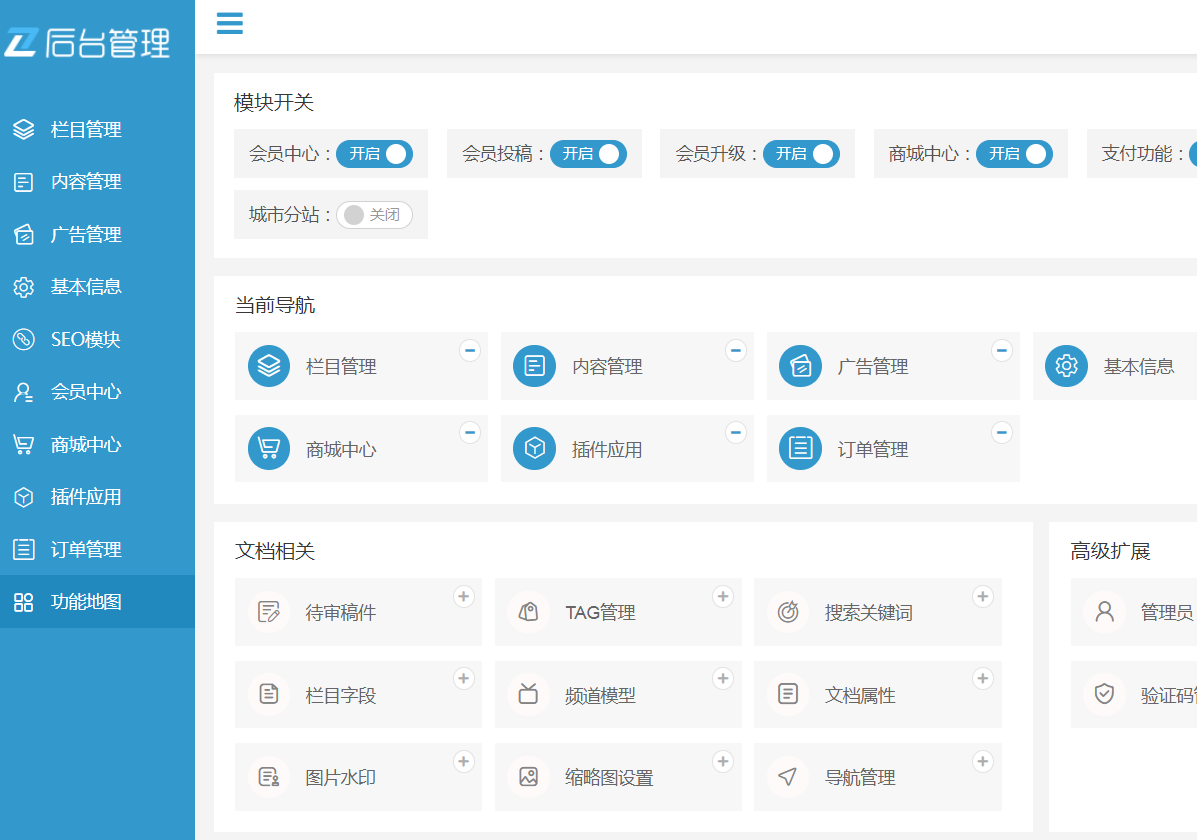Viewport: 1197px width, 840px height.
Task: Remove 内容管理 from navigation with minus
Action: pos(735,351)
